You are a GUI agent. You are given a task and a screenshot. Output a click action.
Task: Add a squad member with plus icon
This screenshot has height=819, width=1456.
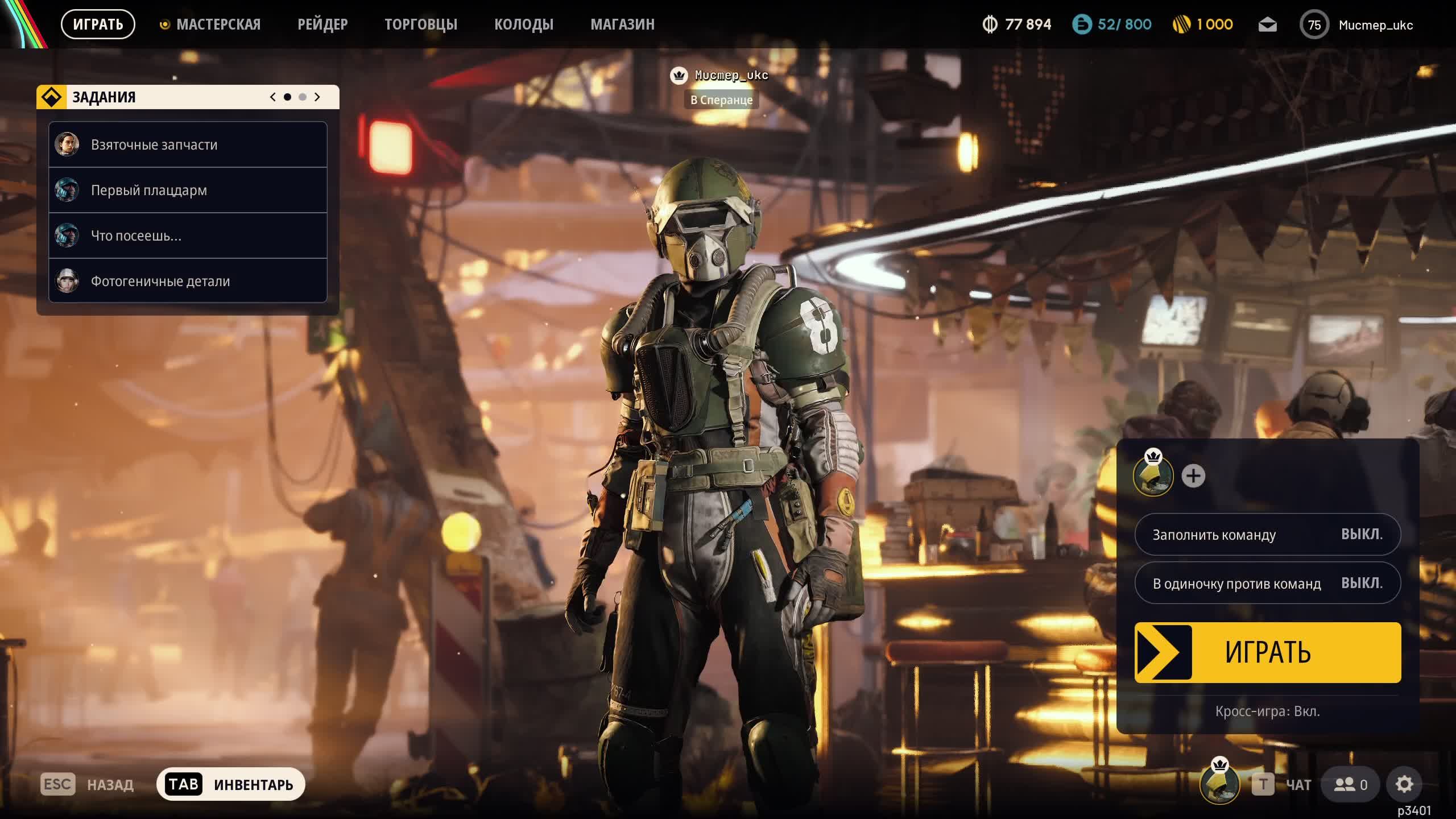pyautogui.click(x=1193, y=476)
